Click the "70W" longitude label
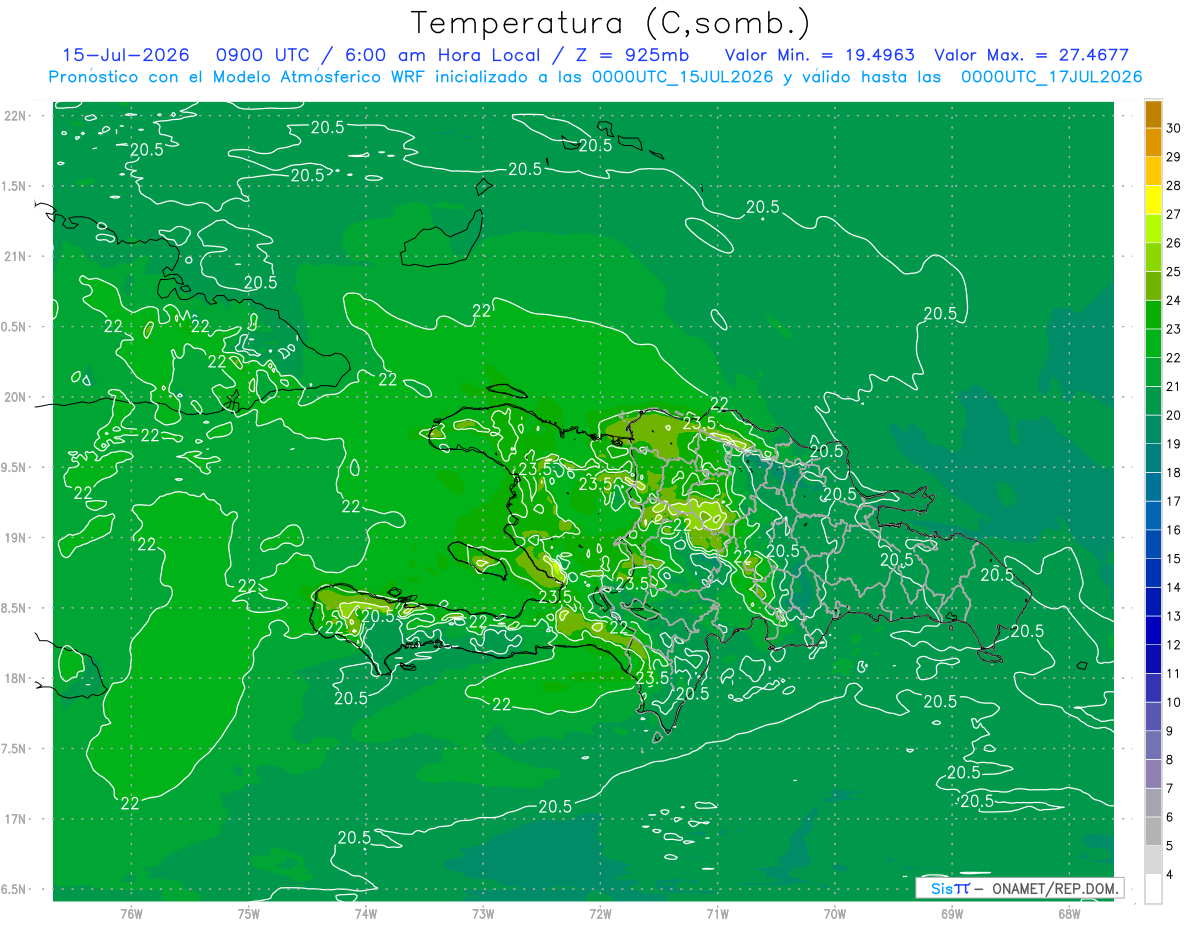The image size is (1200, 927). point(835,913)
